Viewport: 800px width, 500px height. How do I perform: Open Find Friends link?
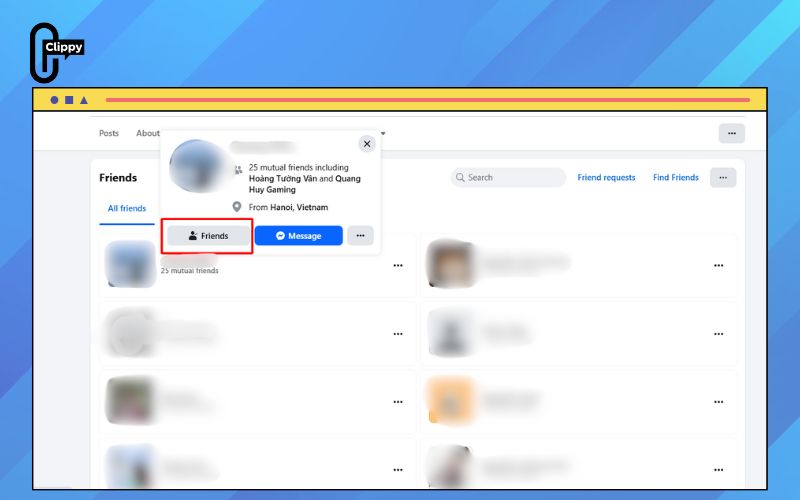click(676, 178)
